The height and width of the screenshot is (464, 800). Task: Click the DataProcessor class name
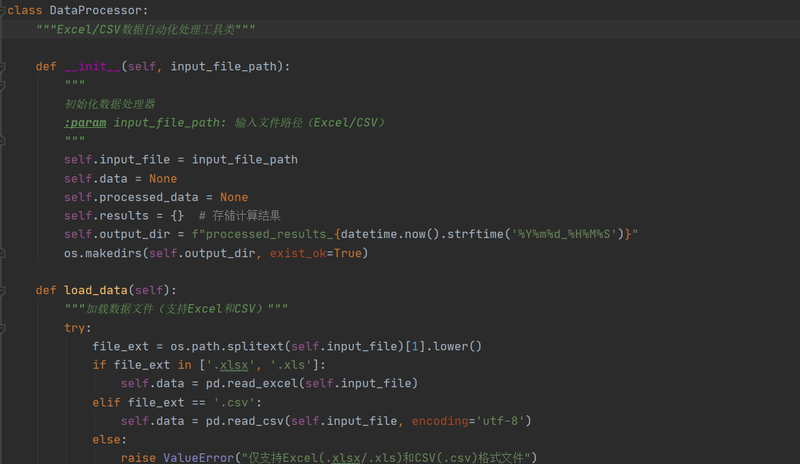[x=95, y=10]
